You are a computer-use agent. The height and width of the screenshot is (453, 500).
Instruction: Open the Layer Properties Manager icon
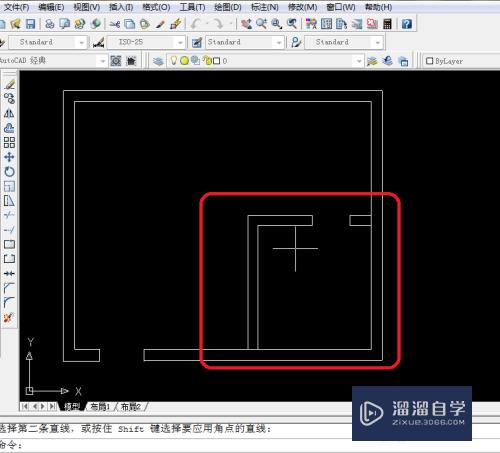tap(158, 61)
